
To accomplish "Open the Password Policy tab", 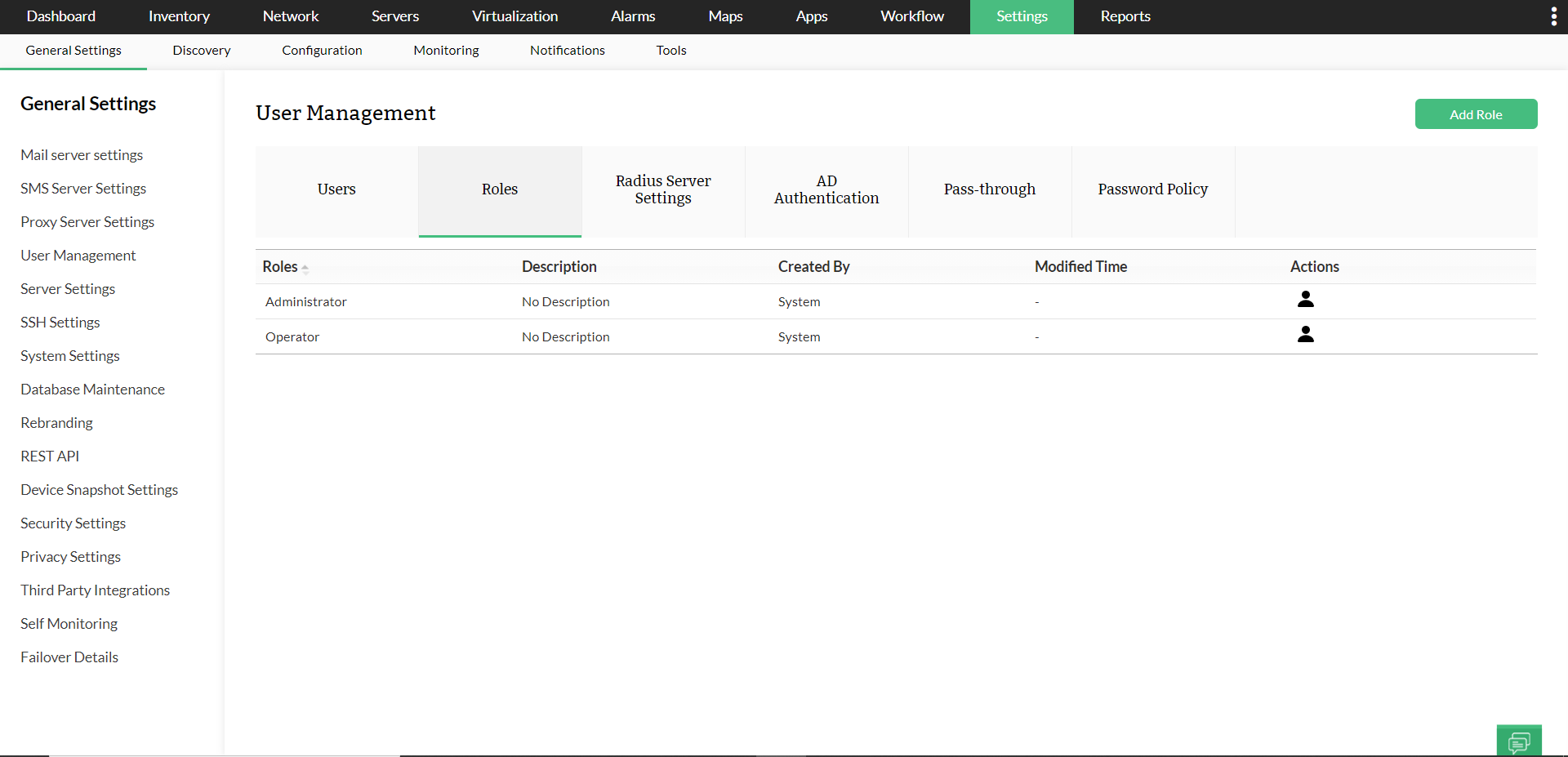I will pyautogui.click(x=1152, y=189).
